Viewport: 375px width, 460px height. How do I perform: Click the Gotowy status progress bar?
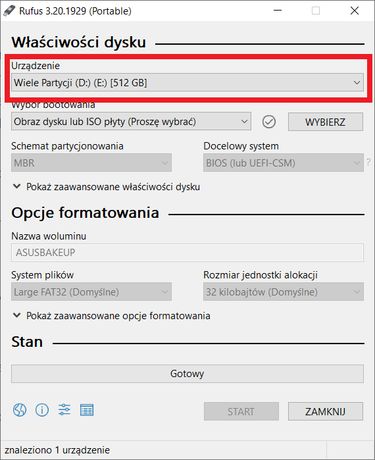pos(187,374)
